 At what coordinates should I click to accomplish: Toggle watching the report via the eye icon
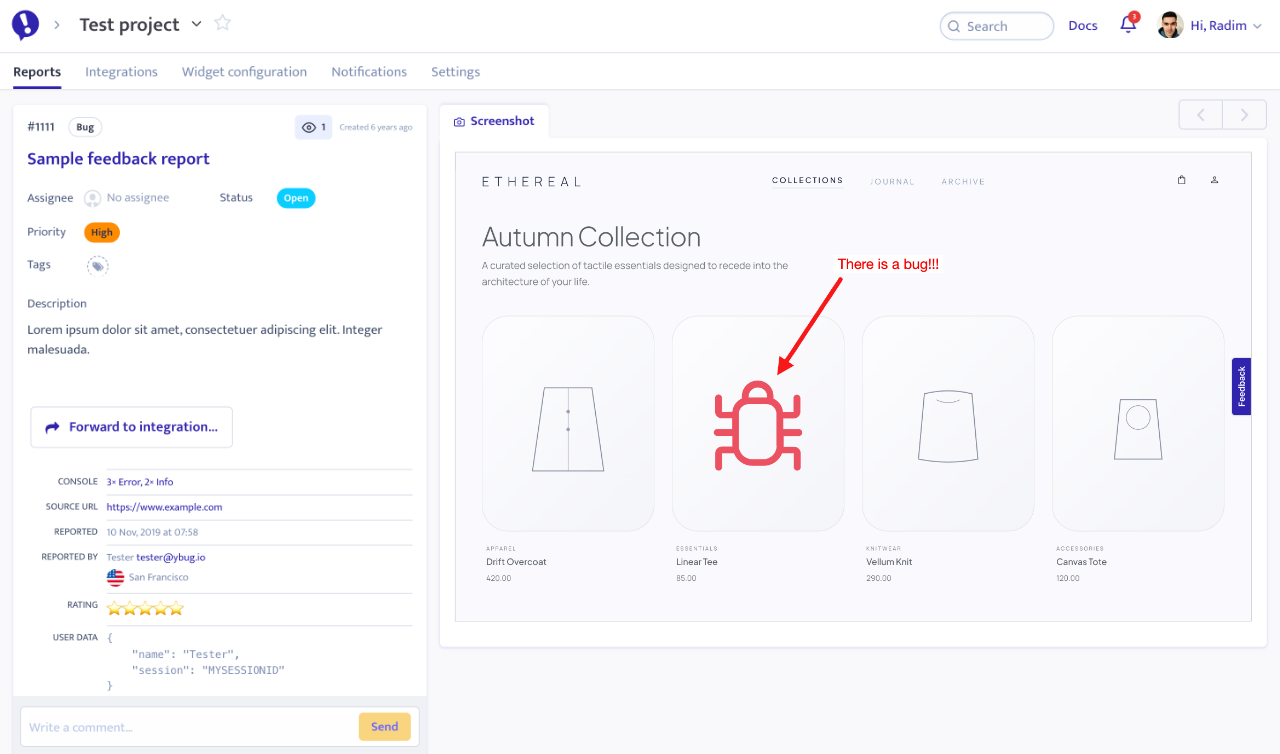308,127
